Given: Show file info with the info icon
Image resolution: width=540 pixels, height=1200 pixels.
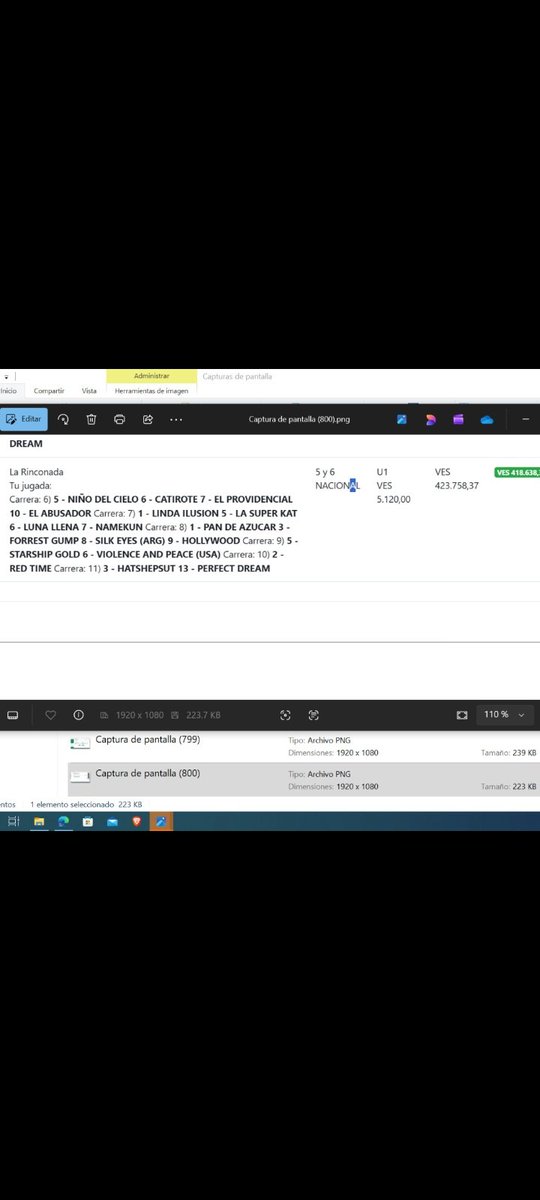Looking at the screenshot, I should click(78, 715).
